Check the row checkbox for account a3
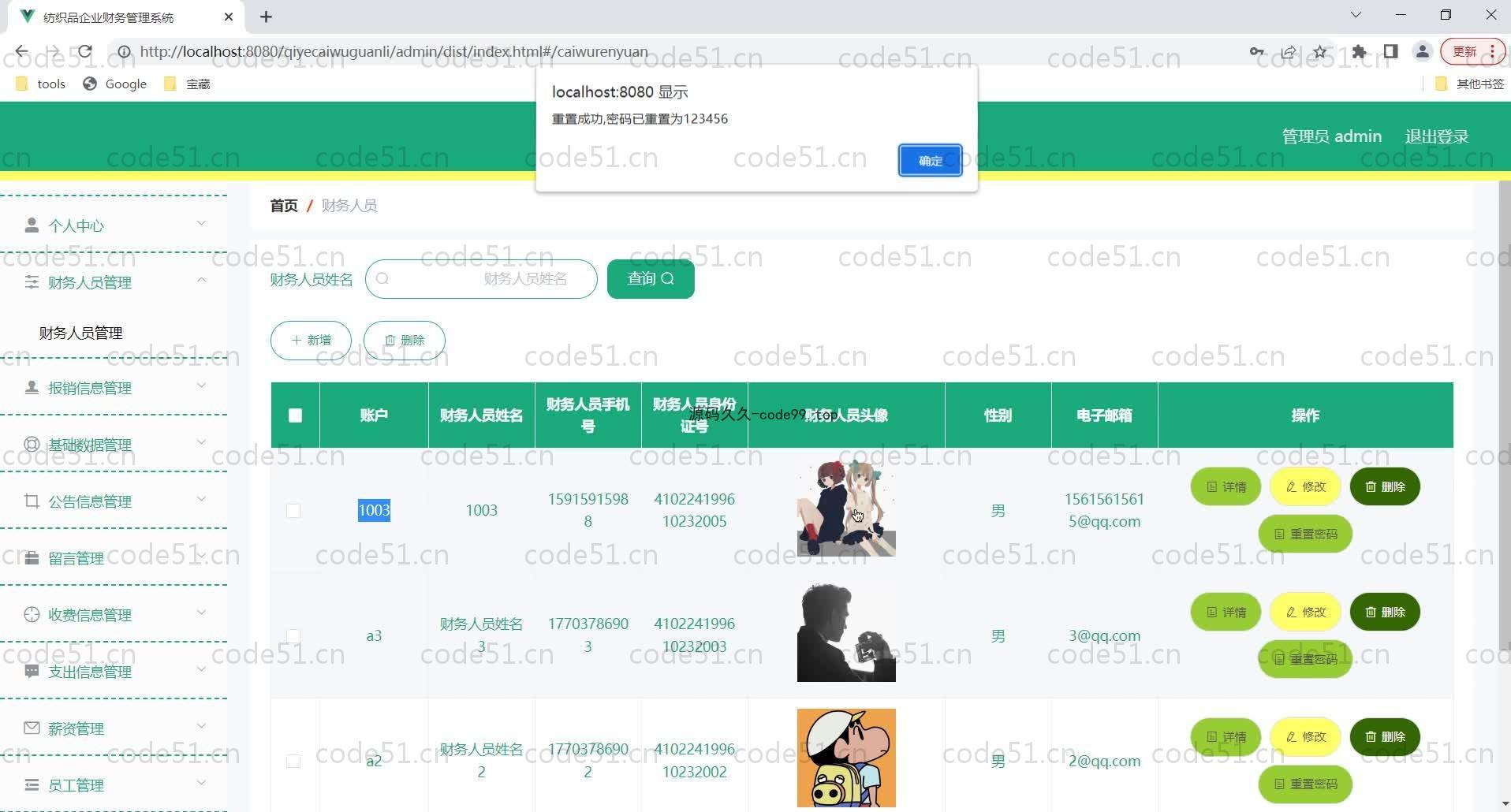Image resolution: width=1511 pixels, height=812 pixels. [293, 635]
